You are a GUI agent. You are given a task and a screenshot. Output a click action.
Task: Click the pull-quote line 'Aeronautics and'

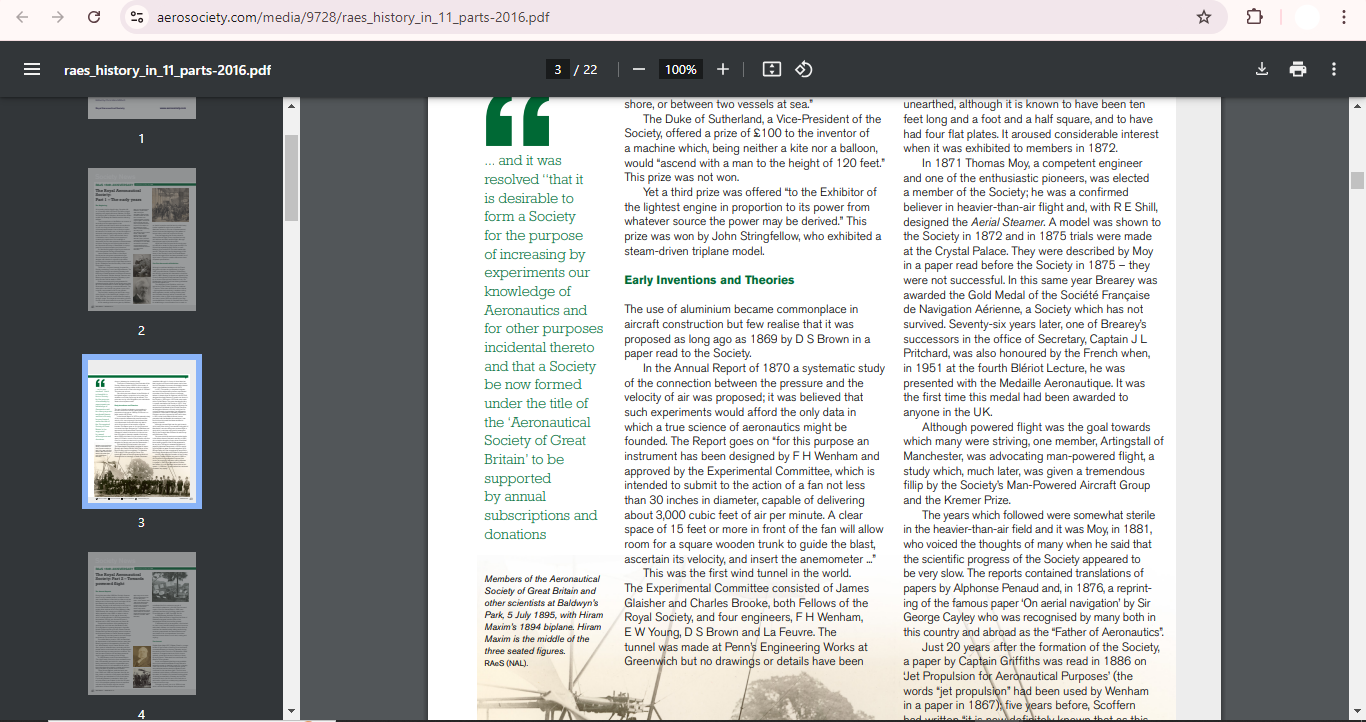click(x=536, y=310)
